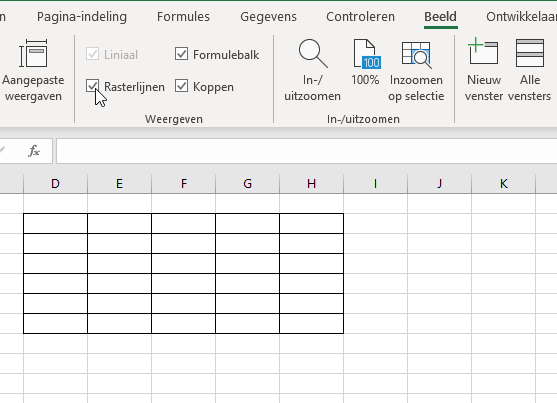Arrange Alle vensters
Image resolution: width=557 pixels, height=403 pixels.
pos(530,70)
